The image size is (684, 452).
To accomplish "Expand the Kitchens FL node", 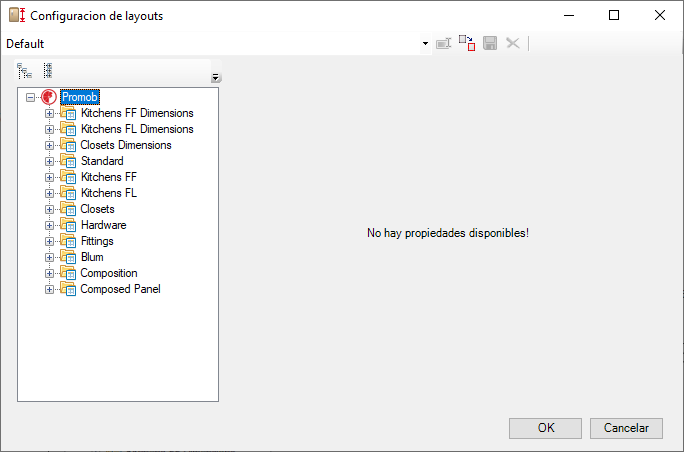I will coord(49,193).
